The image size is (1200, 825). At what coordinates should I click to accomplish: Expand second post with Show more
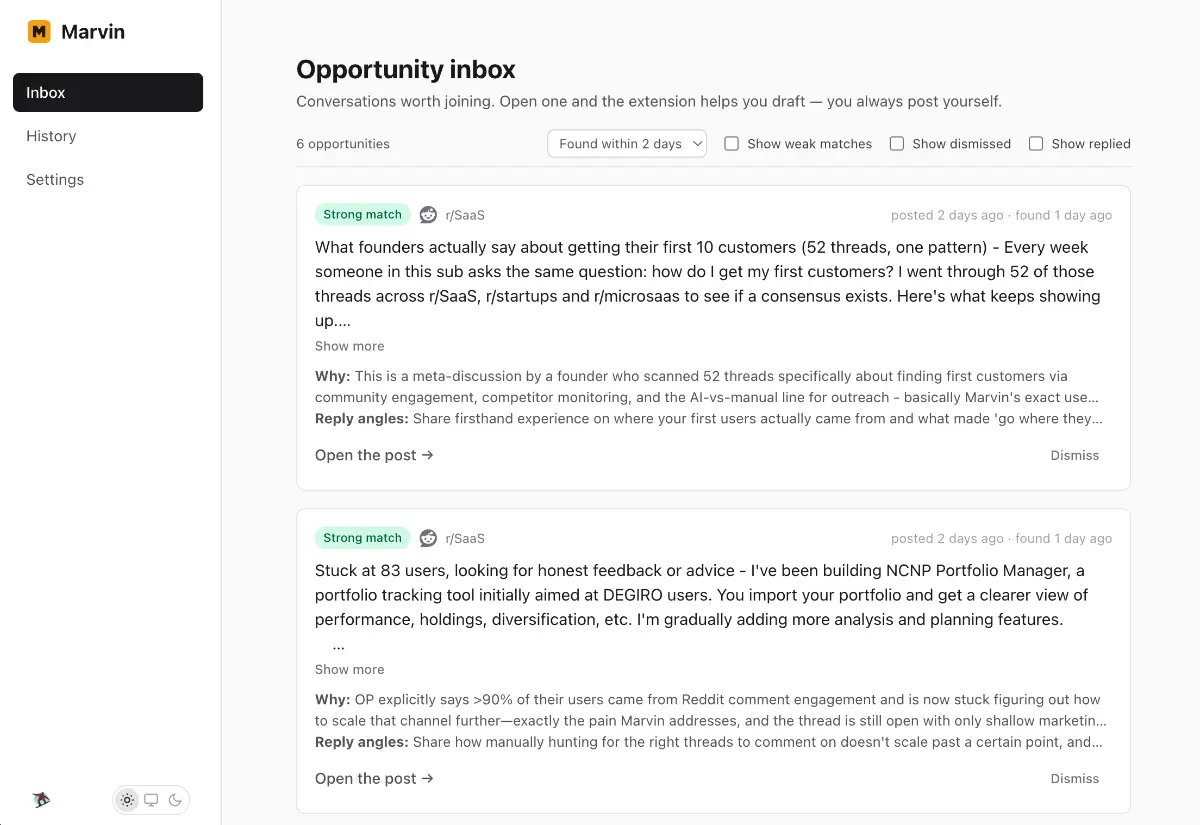click(x=349, y=669)
